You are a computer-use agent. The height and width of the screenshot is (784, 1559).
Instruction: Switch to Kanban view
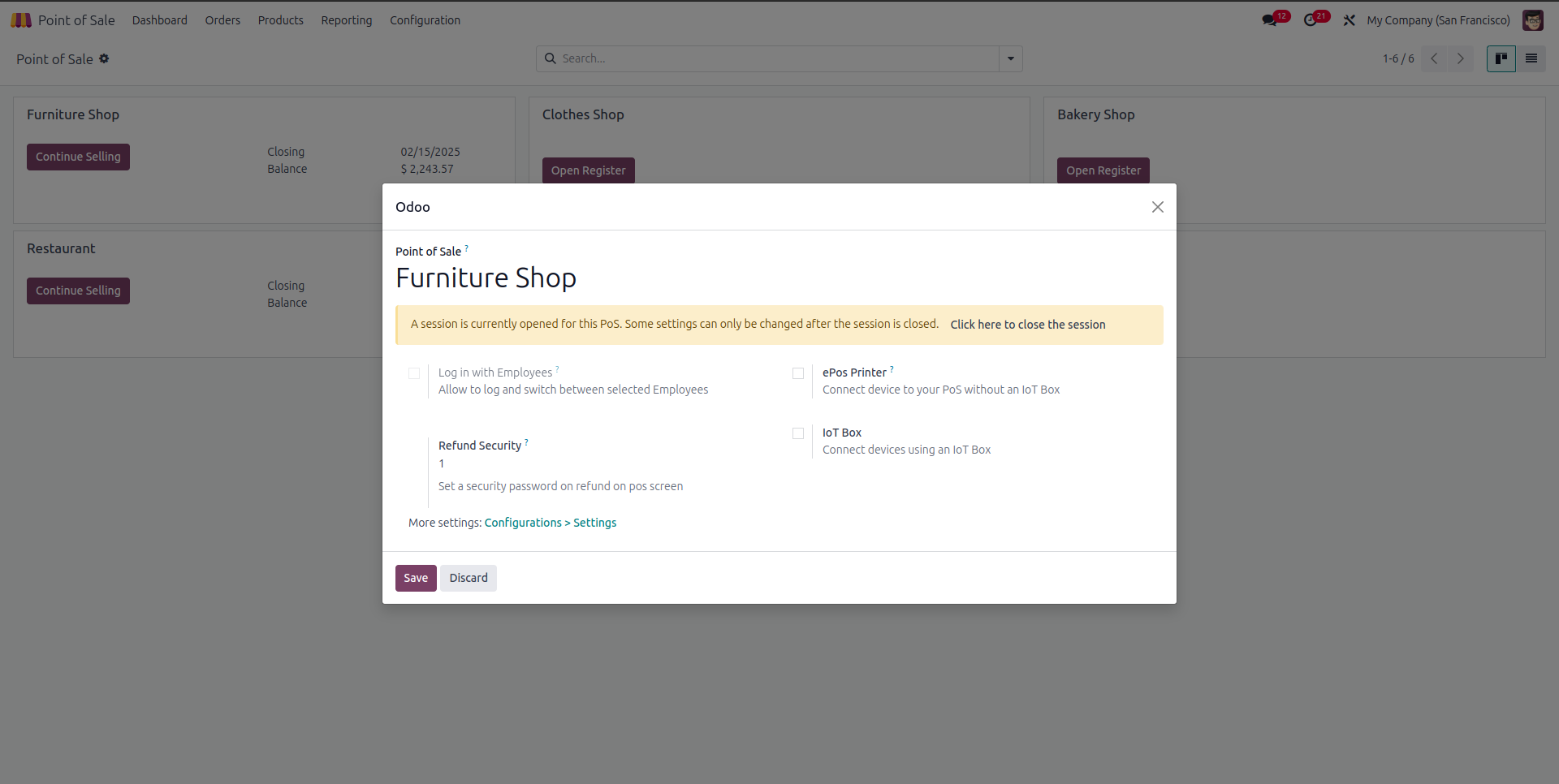pos(1501,58)
